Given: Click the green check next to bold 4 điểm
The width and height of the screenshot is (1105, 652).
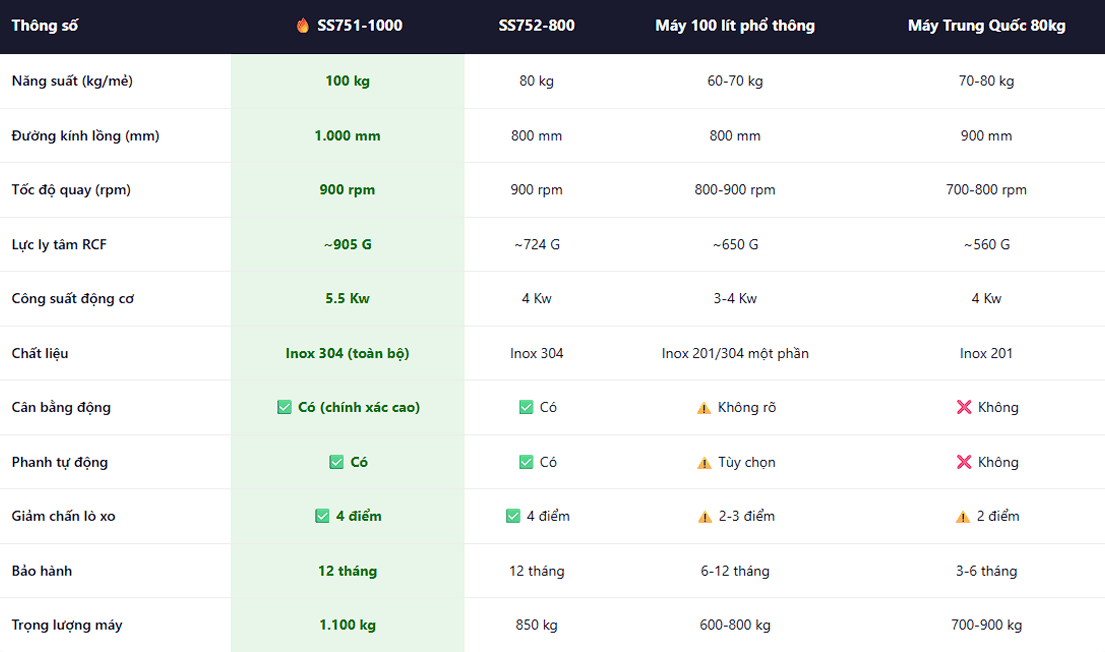Looking at the screenshot, I should pyautogui.click(x=322, y=516).
